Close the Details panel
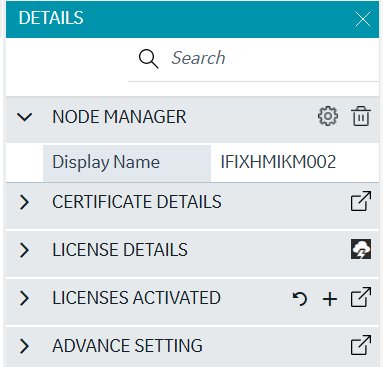 [363, 19]
